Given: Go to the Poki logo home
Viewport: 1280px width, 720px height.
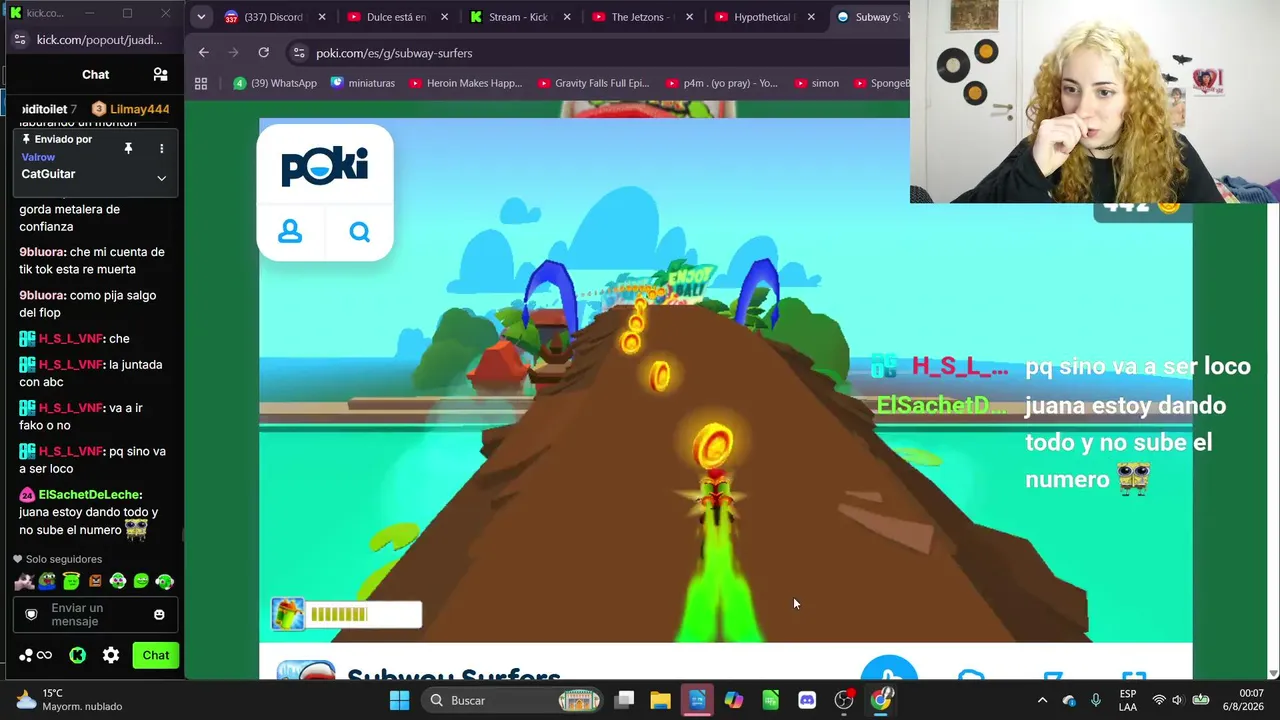Looking at the screenshot, I should coord(325,166).
